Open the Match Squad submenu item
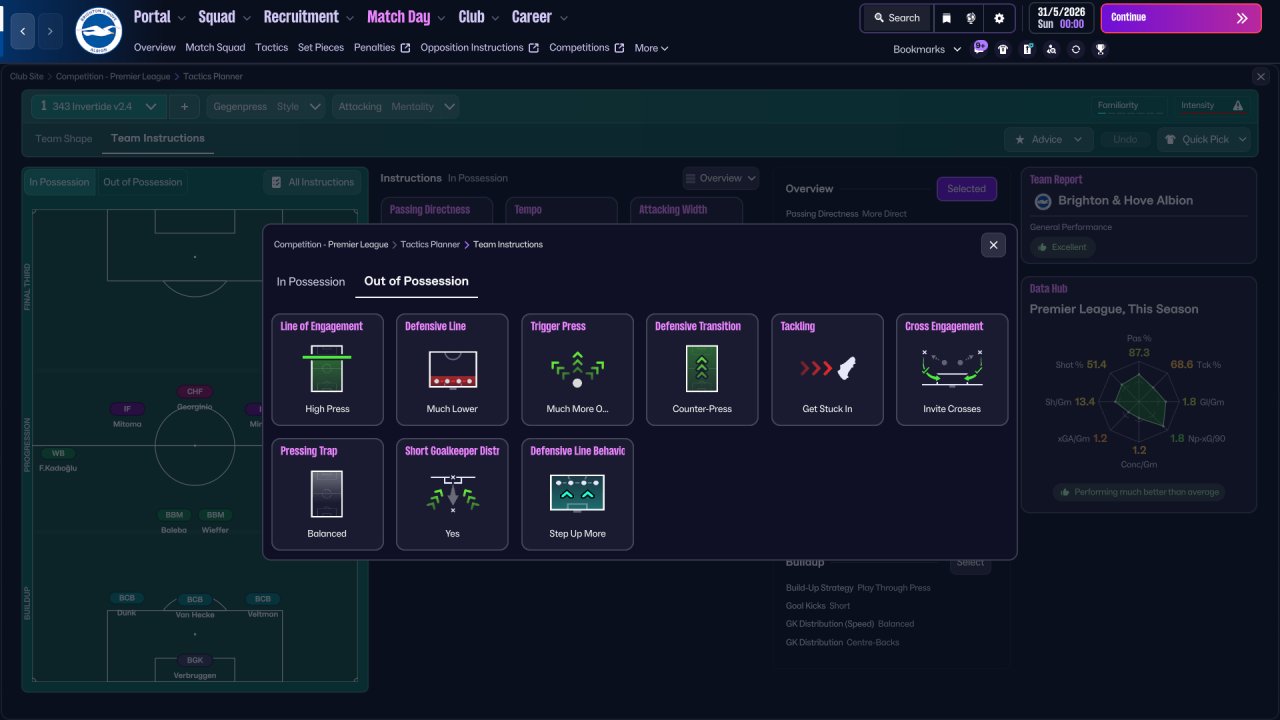 point(215,48)
